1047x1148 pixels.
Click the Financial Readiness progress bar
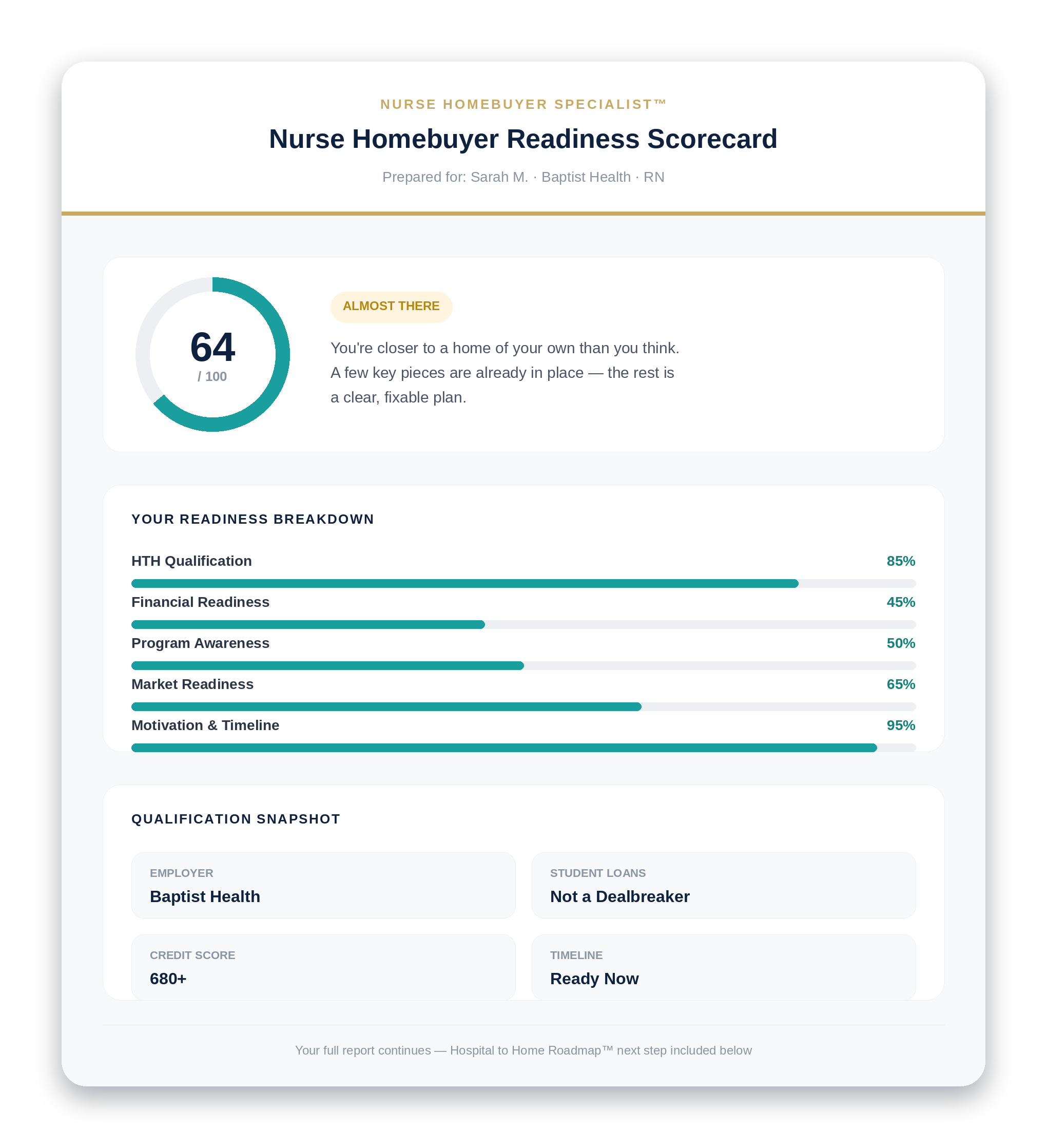pos(523,624)
